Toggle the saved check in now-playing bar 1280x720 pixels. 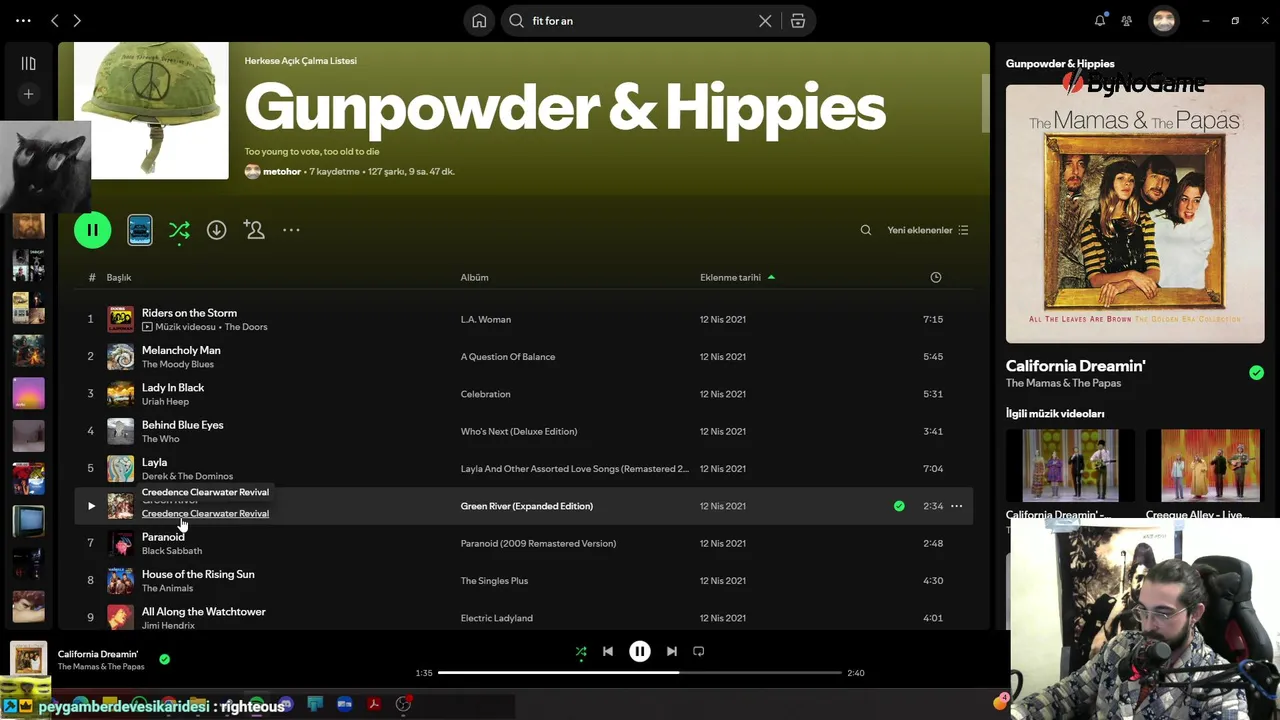[x=164, y=659]
